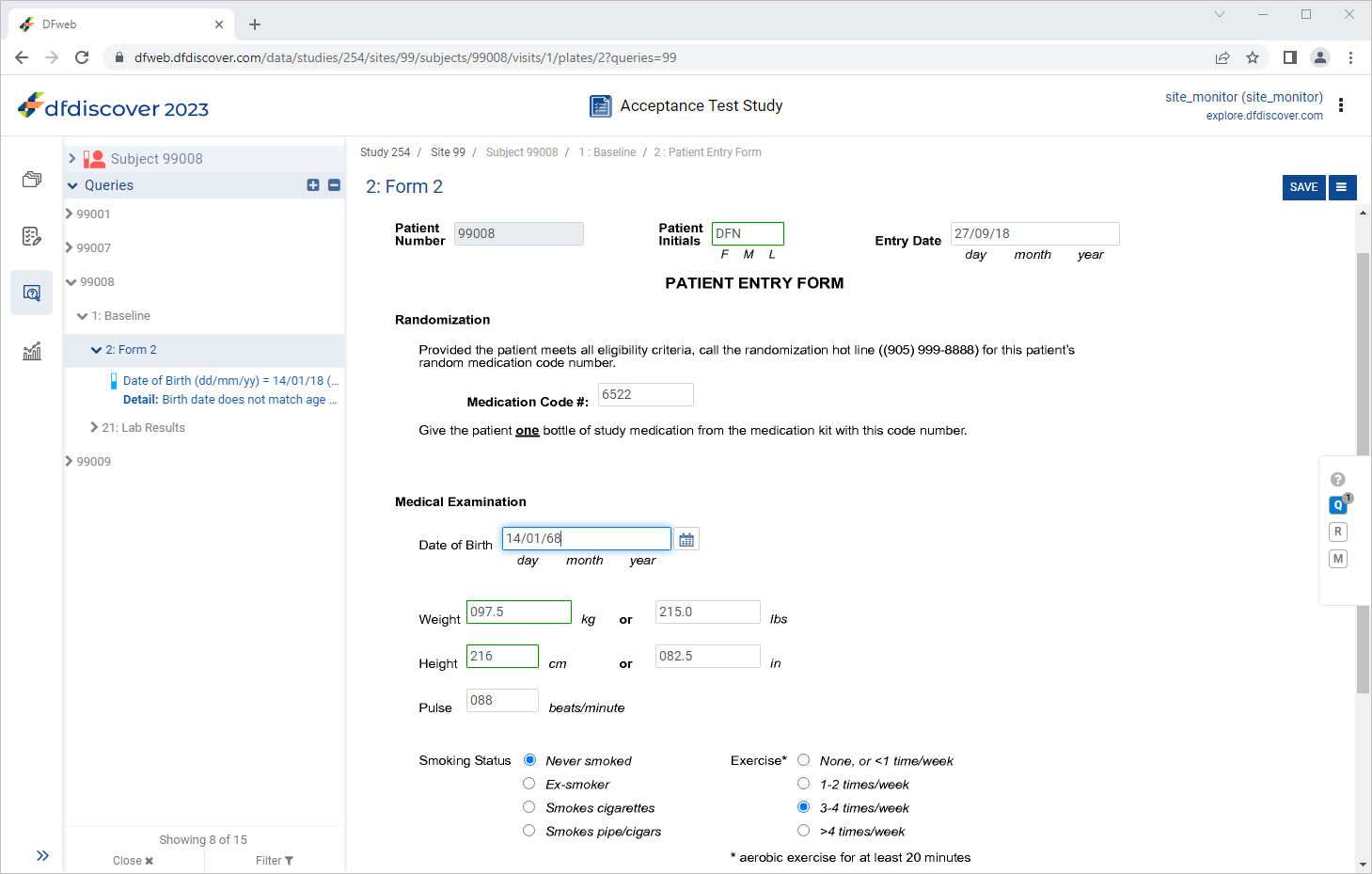Open the reports chart sidebar icon

pos(32,351)
